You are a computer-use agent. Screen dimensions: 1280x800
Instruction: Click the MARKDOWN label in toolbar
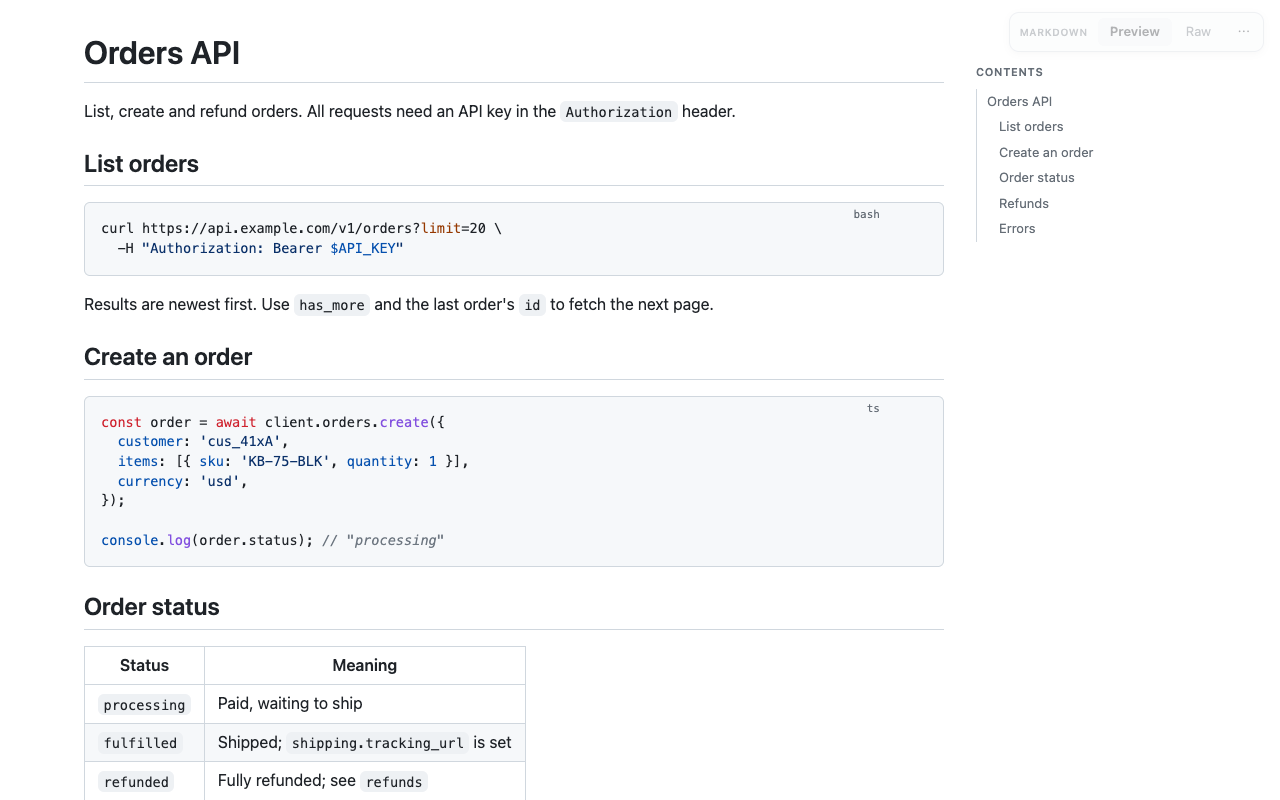(x=1053, y=33)
